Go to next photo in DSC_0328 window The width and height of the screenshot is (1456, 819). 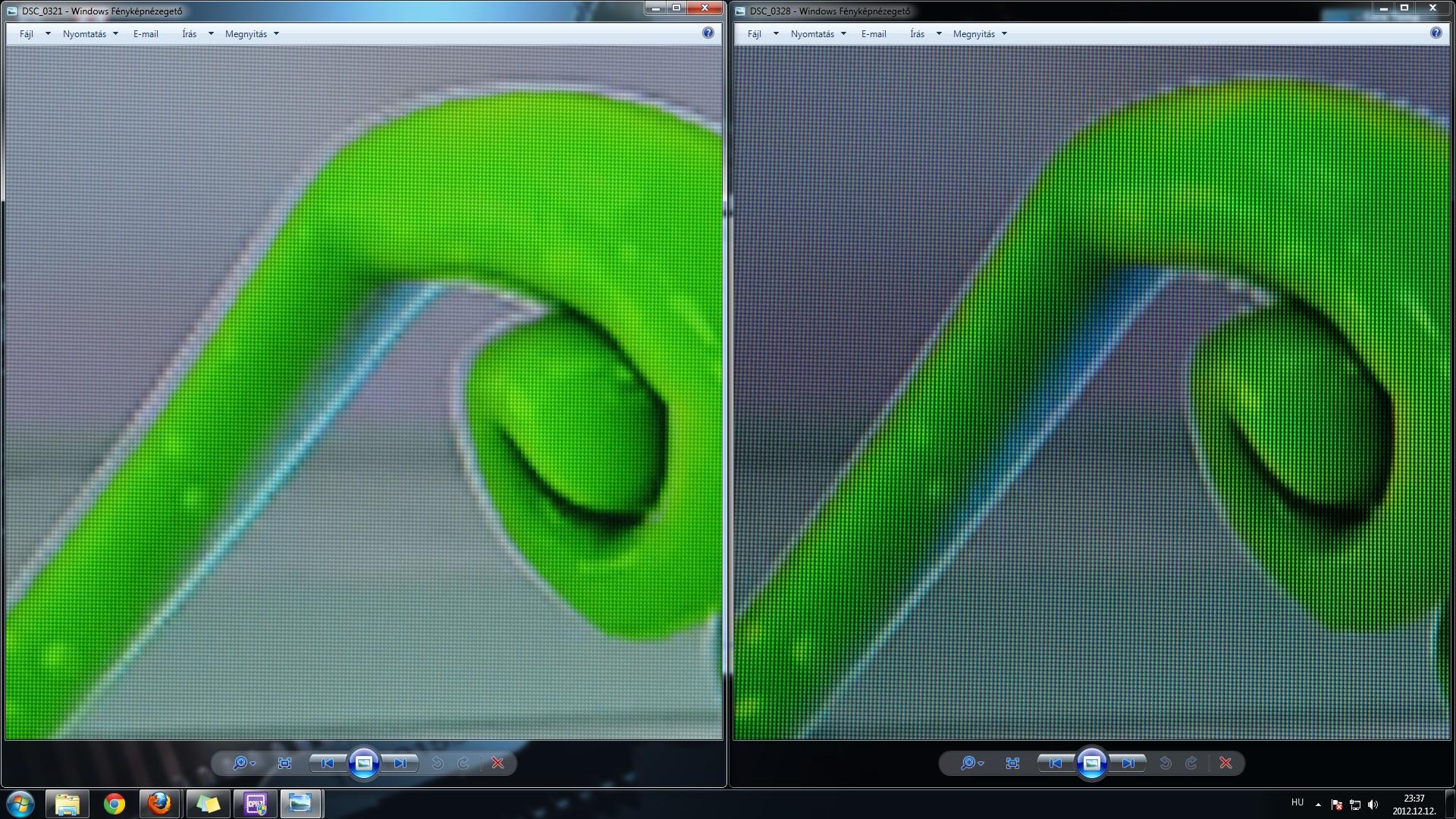tap(1128, 764)
